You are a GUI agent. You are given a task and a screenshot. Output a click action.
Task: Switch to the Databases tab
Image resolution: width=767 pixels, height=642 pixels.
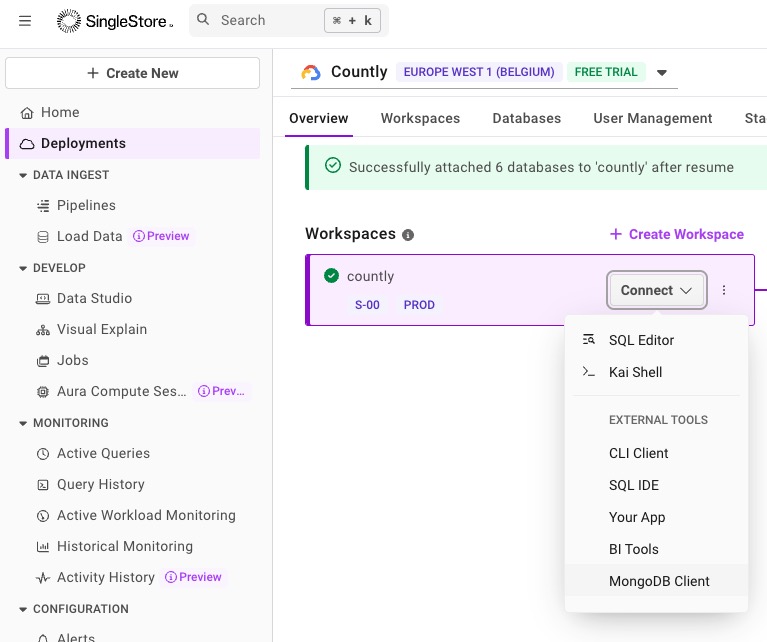tap(526, 118)
